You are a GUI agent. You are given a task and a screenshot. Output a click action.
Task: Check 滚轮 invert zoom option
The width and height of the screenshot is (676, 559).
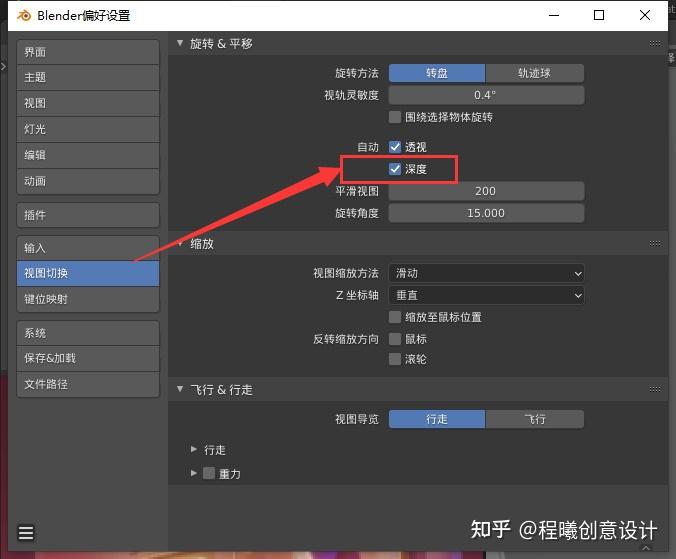pyautogui.click(x=395, y=359)
